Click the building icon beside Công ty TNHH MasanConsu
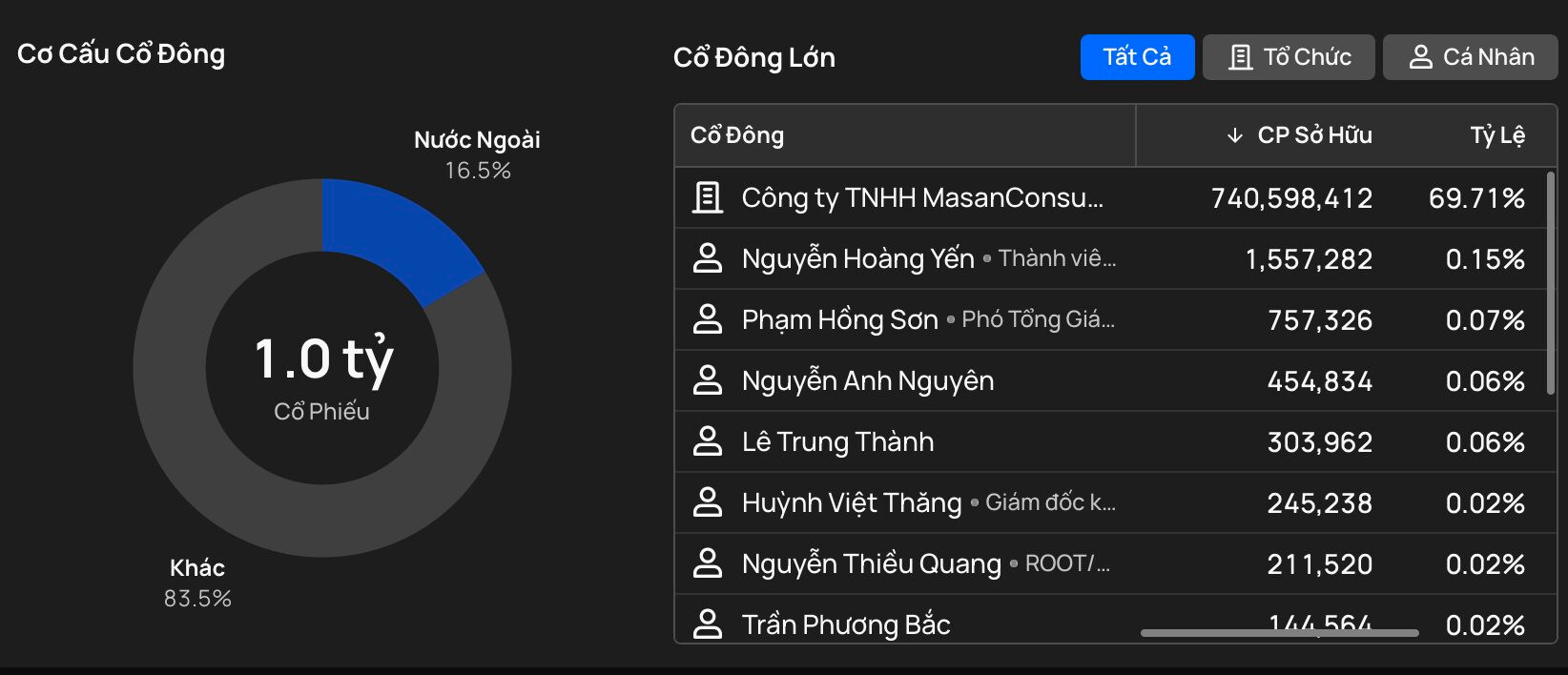The width and height of the screenshot is (1568, 675). pyautogui.click(x=707, y=197)
